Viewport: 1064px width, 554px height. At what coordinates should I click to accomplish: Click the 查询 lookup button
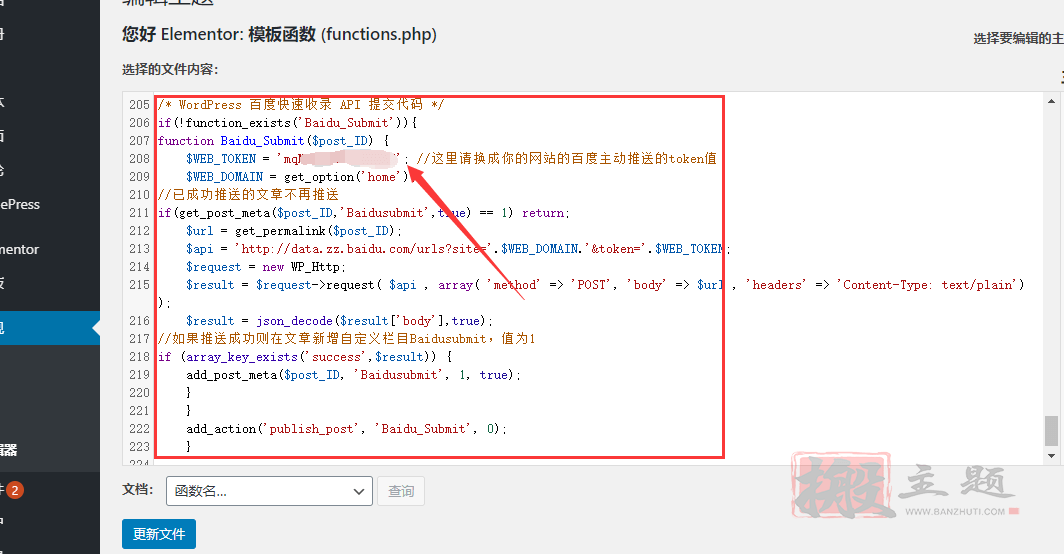pyautogui.click(x=400, y=491)
